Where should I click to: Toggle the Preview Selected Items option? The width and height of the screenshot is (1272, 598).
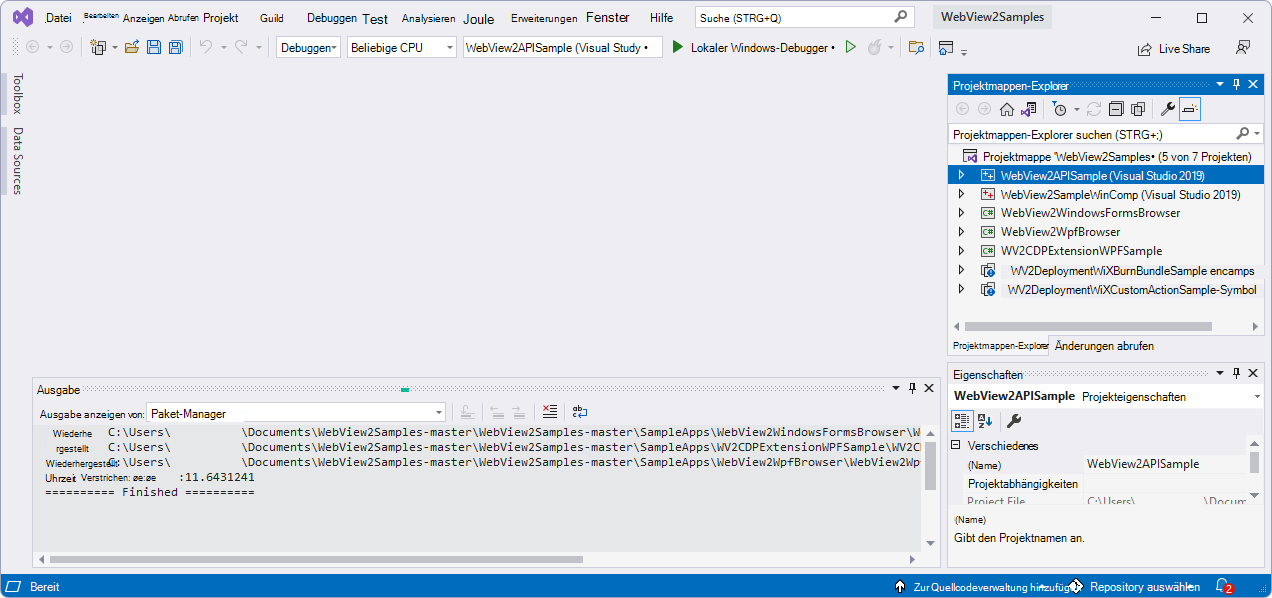(1138, 109)
